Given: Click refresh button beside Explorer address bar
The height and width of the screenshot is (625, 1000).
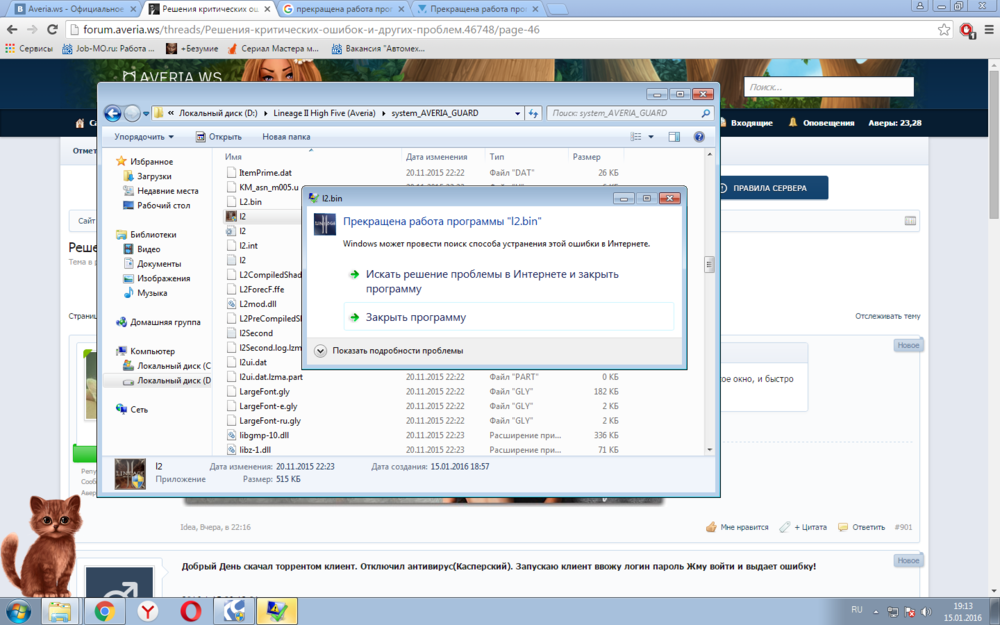Looking at the screenshot, I should [x=534, y=114].
